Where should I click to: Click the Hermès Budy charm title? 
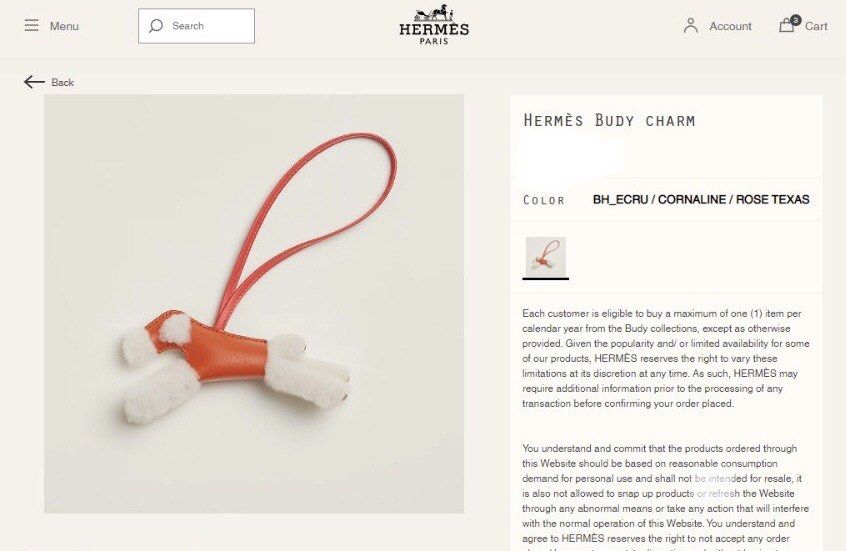point(609,120)
